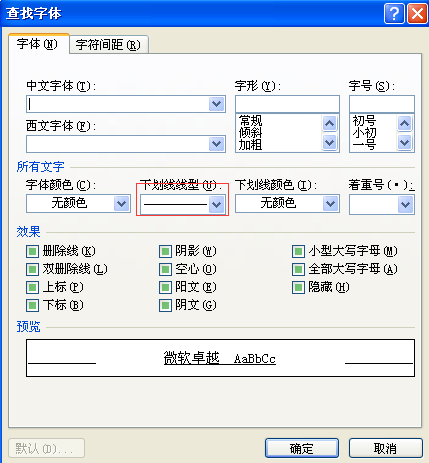This screenshot has width=429, height=463.
Task: Open the 字体颜色 color dropdown
Action: 121,204
